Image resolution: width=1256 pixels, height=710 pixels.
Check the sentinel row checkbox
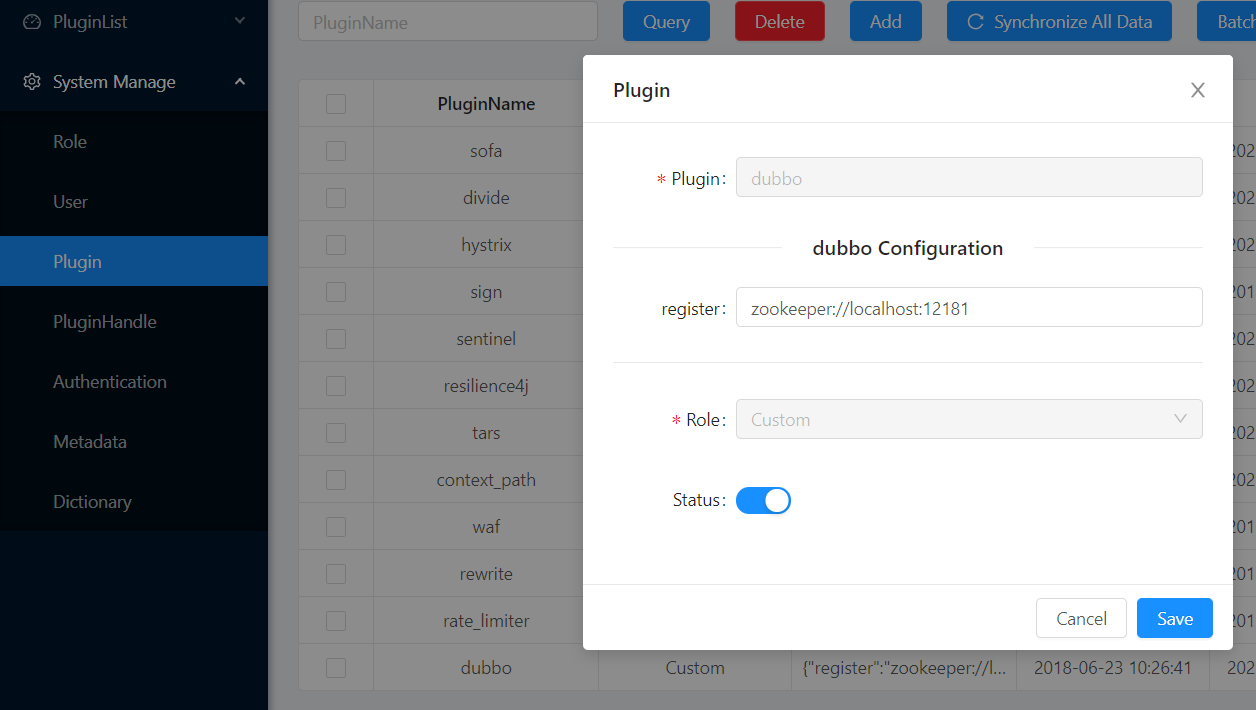coord(336,339)
